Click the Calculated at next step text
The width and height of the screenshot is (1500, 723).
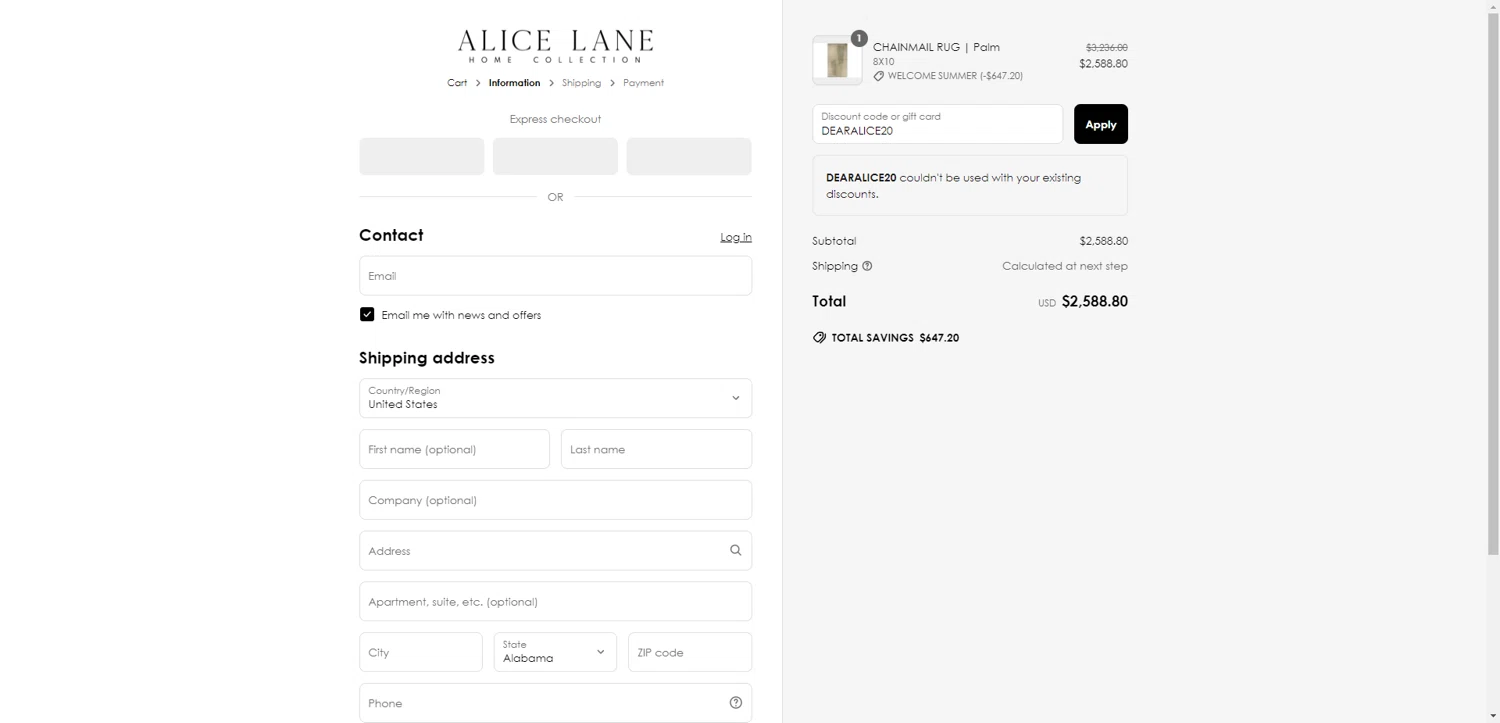point(1065,266)
